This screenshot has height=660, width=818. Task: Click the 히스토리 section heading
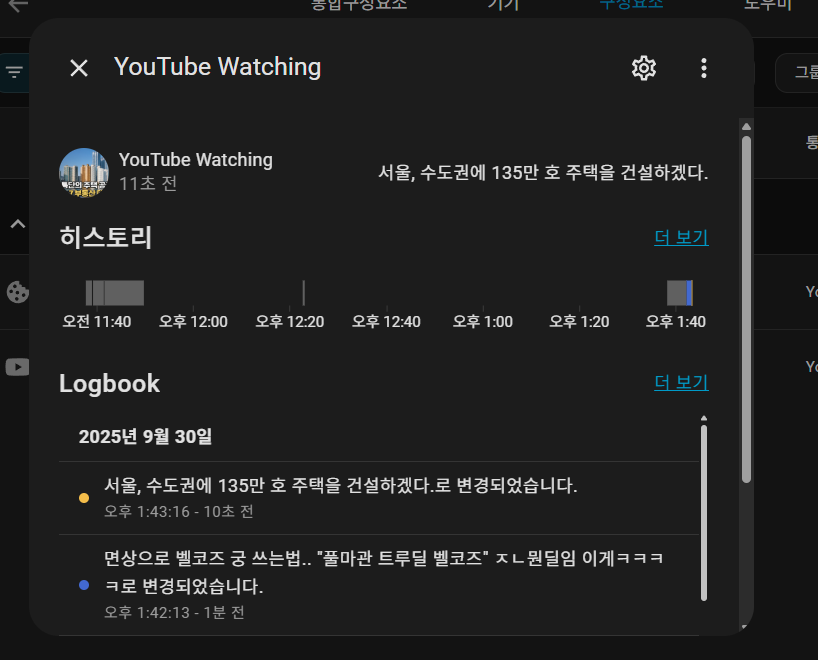click(x=105, y=237)
